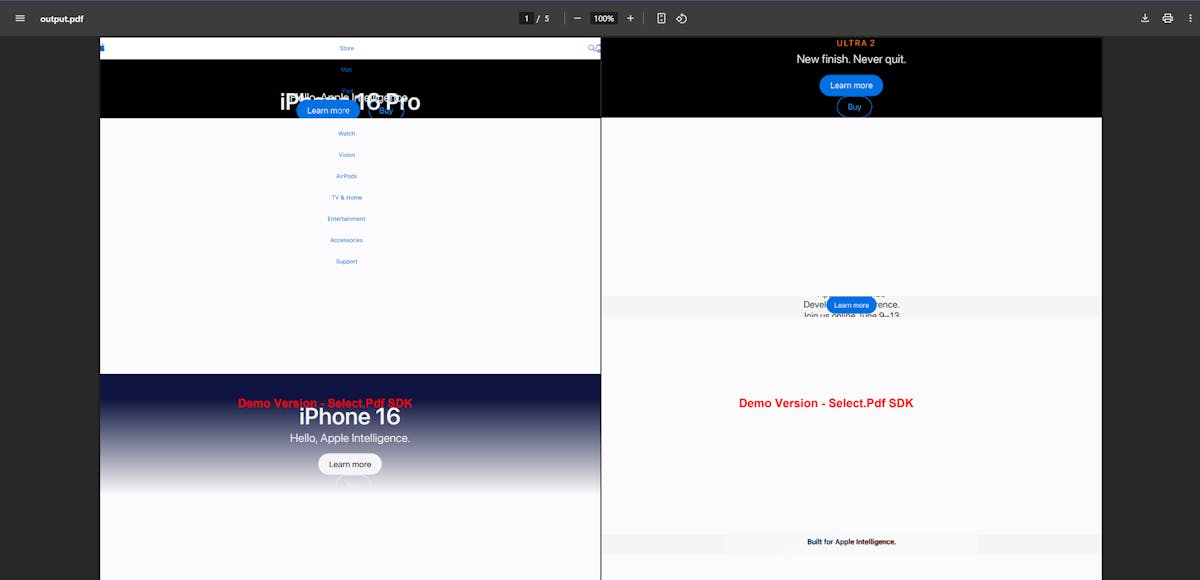
Task: Open the more options three-dot menu
Action: (1191, 18)
